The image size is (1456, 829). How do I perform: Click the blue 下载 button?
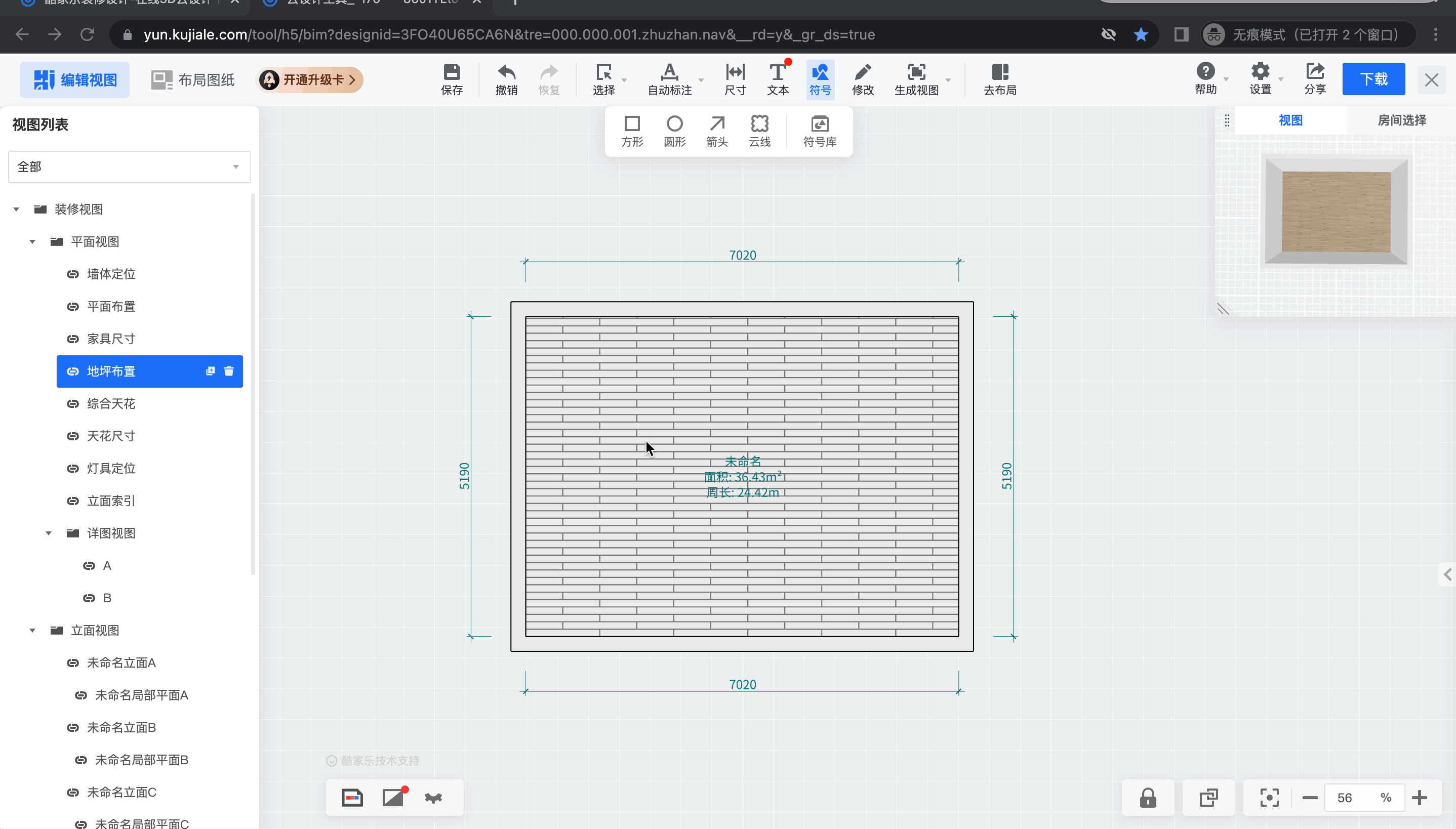(1373, 79)
